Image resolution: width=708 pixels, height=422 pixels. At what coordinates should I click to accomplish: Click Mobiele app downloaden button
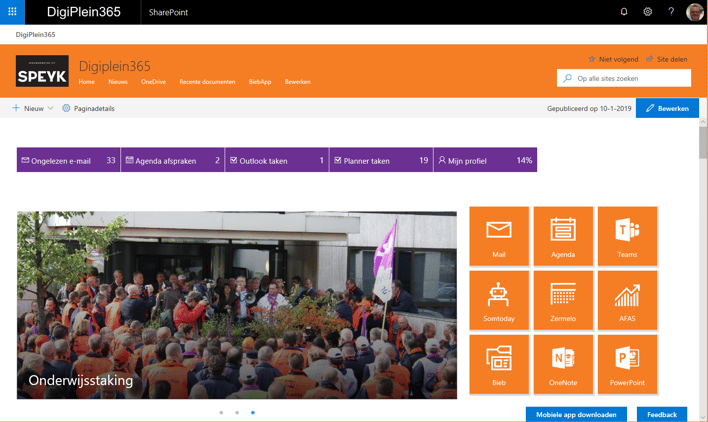[576, 414]
